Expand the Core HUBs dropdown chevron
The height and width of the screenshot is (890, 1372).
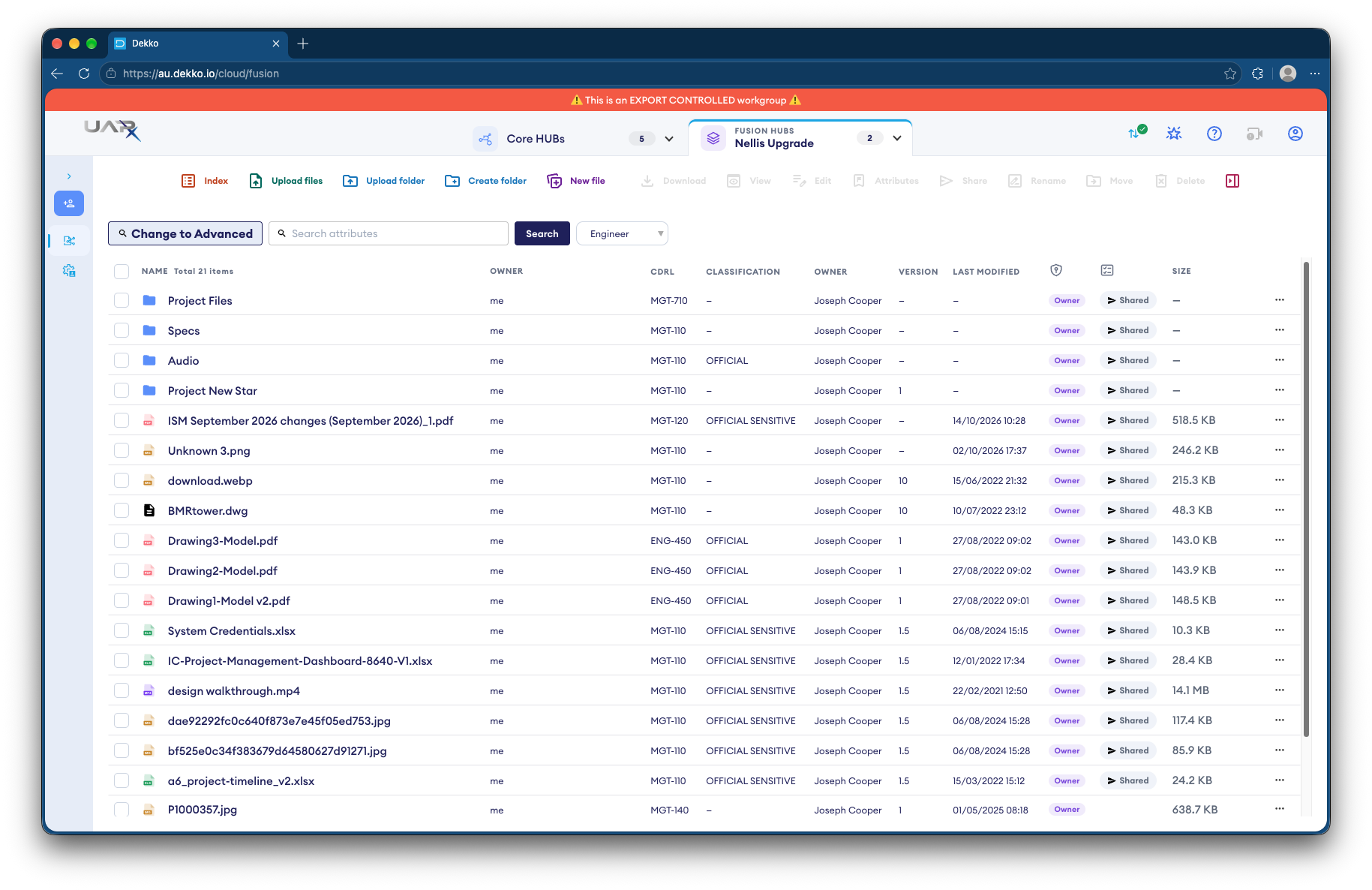(669, 139)
